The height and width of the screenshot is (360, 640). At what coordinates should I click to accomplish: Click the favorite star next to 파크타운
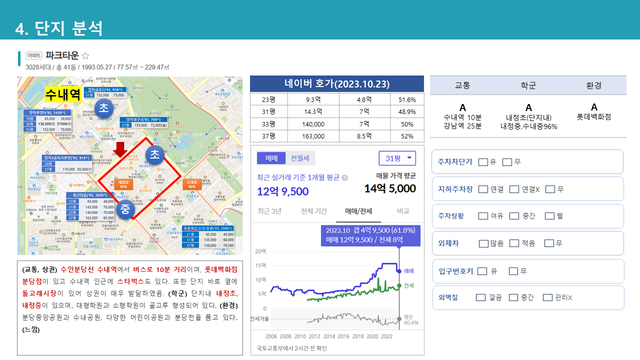(x=85, y=56)
